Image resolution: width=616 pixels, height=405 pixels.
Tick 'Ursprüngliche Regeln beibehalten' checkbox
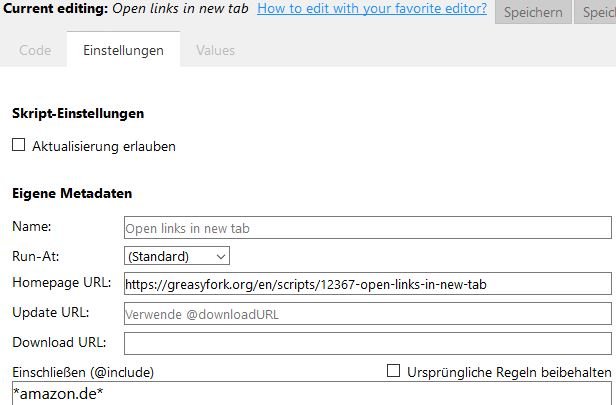point(393,371)
